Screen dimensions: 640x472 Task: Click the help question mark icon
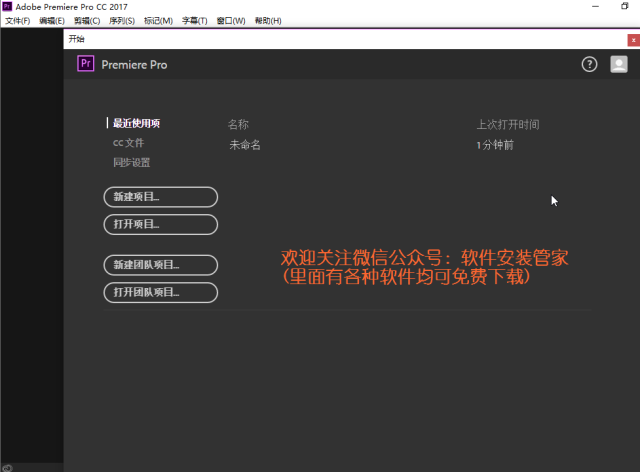point(590,64)
